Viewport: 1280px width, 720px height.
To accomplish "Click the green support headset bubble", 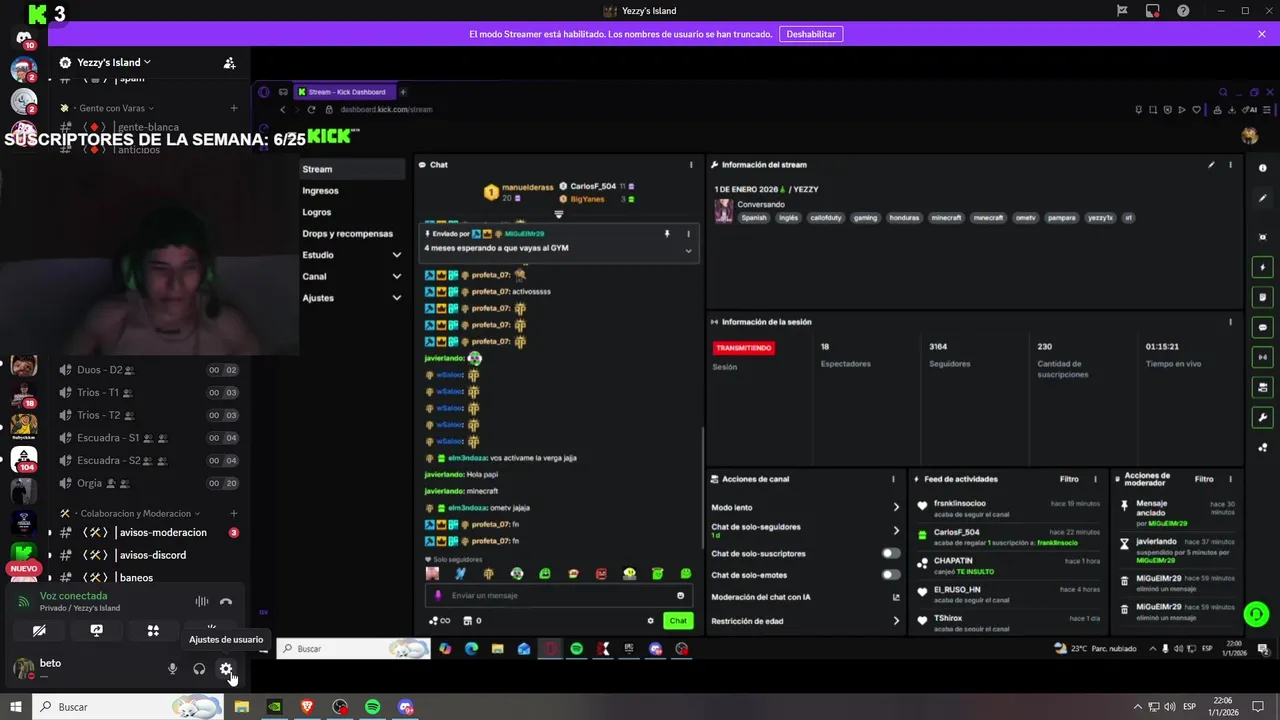I will (1257, 614).
